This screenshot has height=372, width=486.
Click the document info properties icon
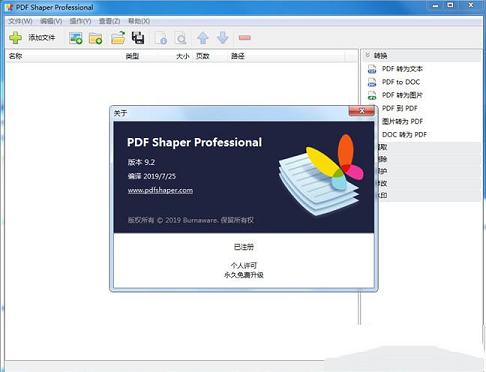tap(161, 38)
